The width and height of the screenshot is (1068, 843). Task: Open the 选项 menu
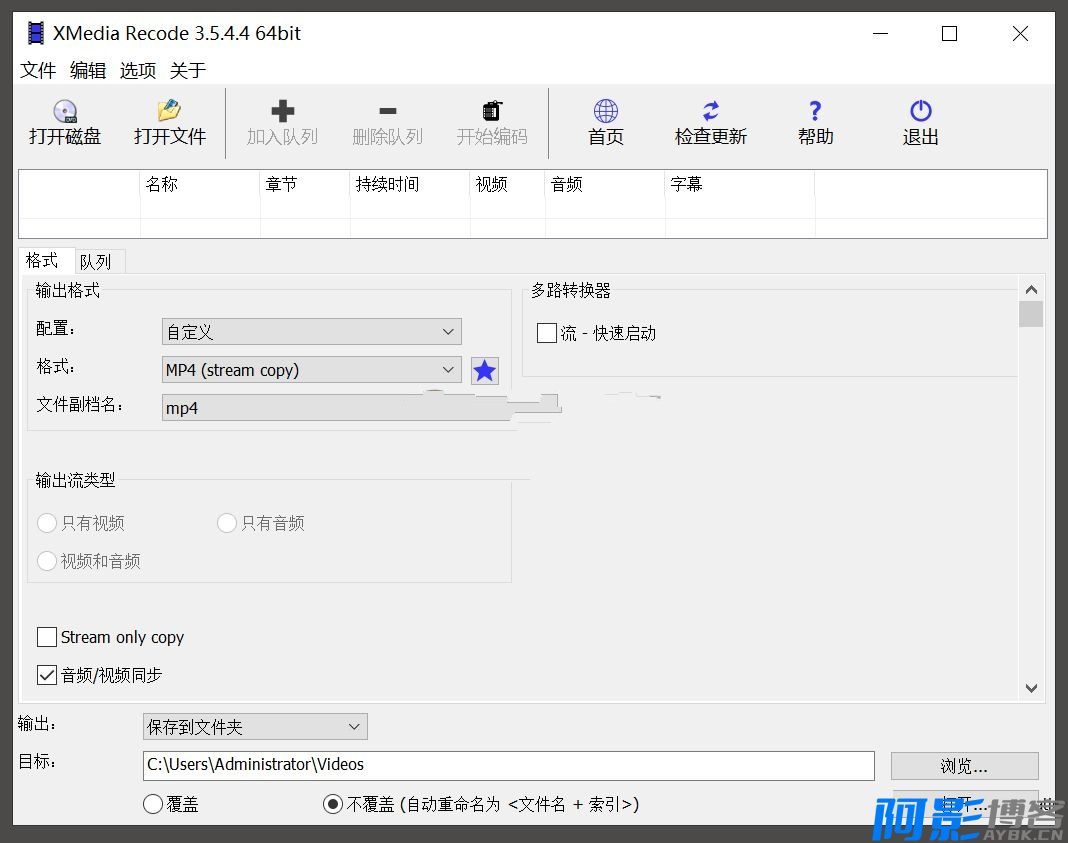click(x=138, y=70)
